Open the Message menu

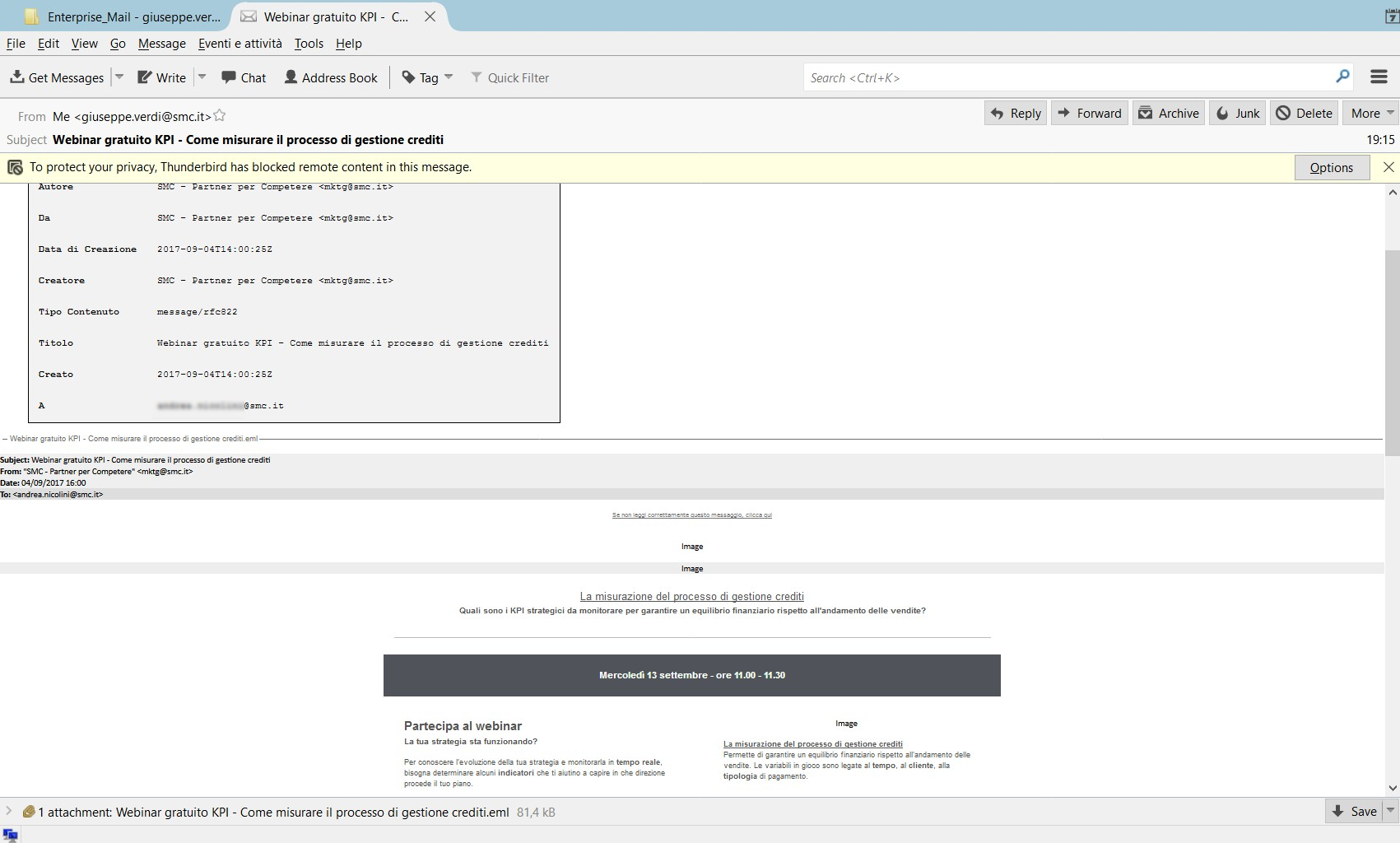(161, 44)
